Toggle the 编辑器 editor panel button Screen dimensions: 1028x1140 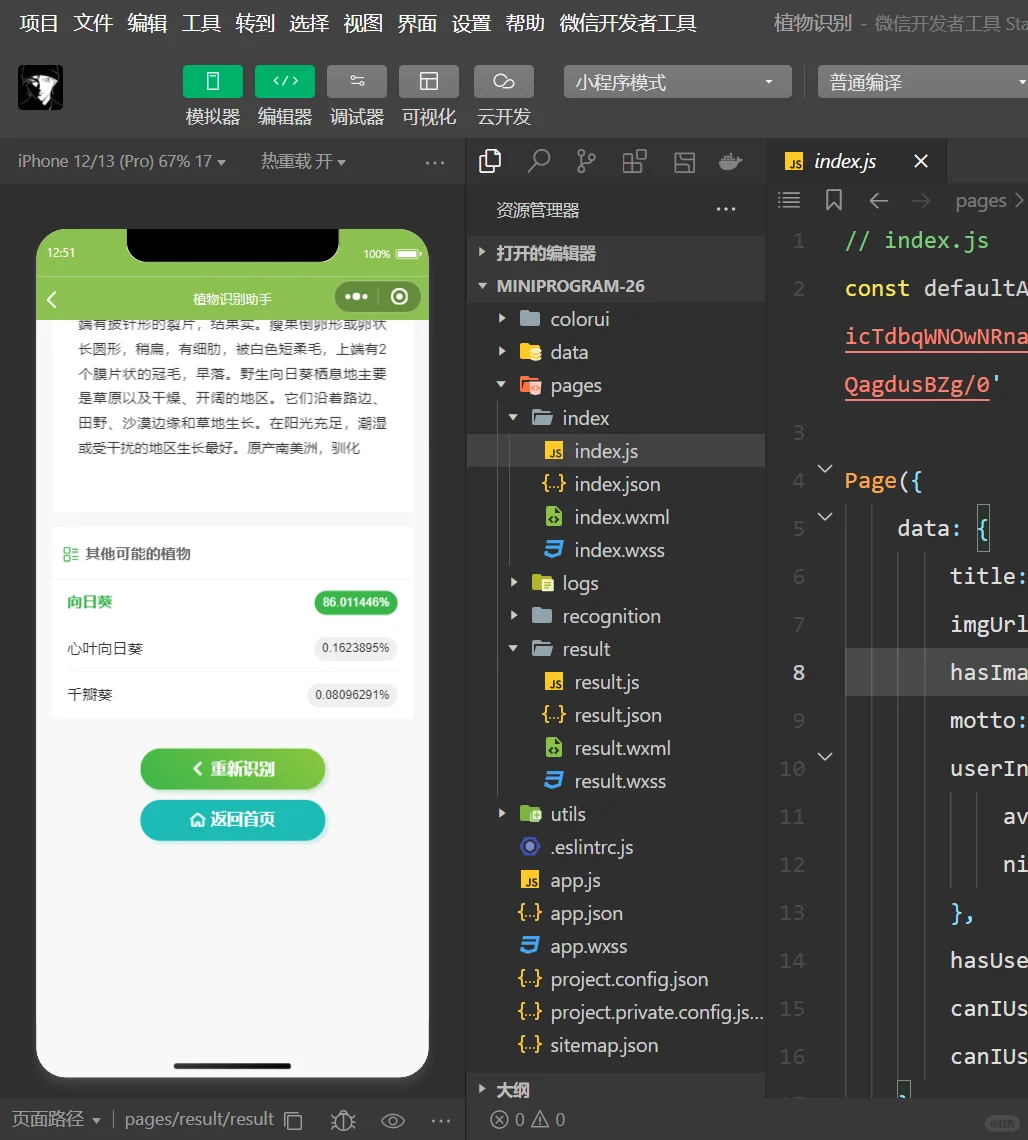click(284, 81)
